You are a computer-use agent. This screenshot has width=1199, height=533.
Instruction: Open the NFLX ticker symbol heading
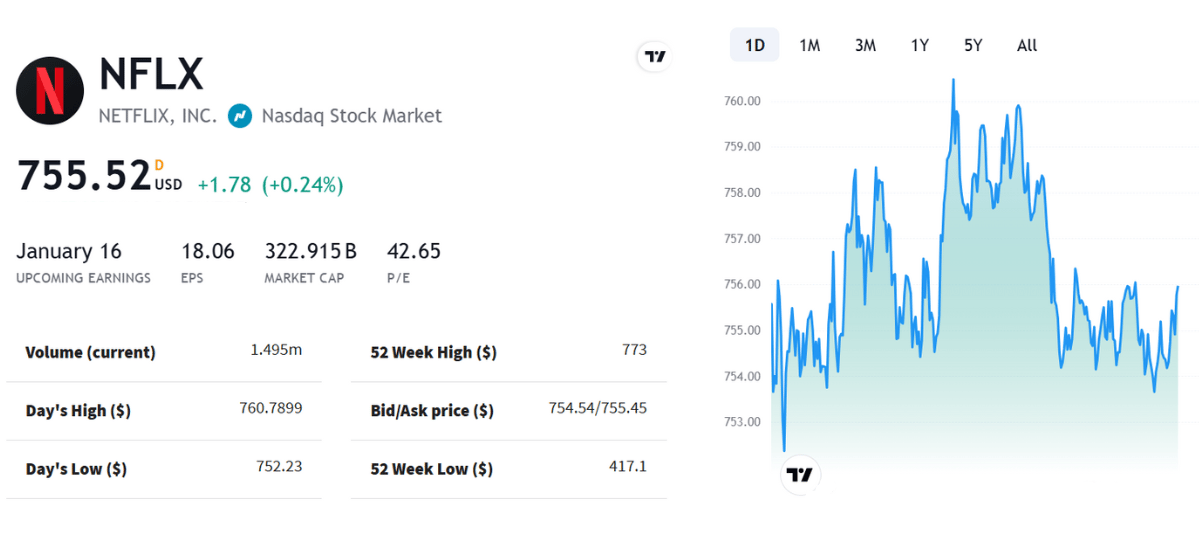[151, 74]
